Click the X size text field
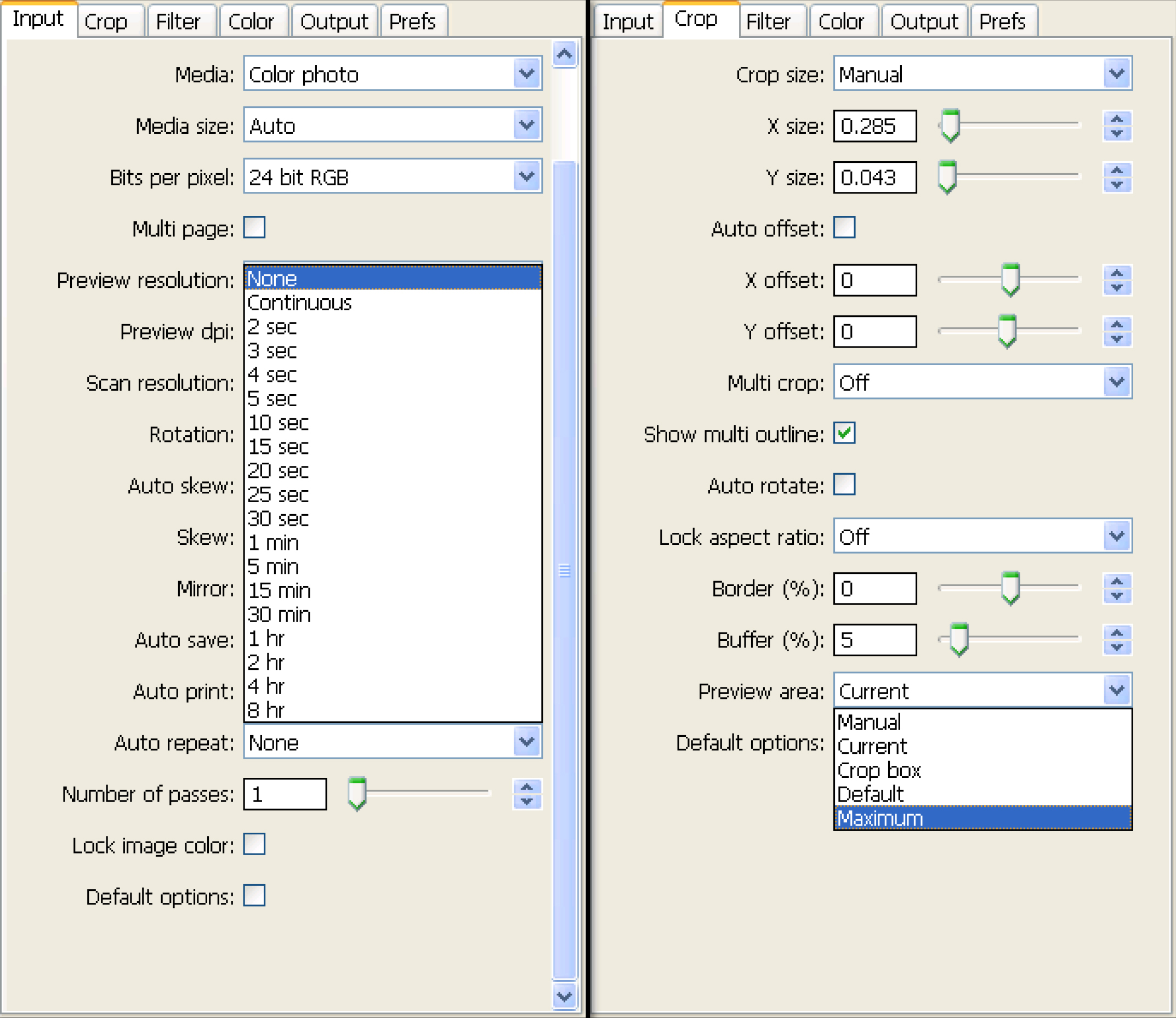The width and height of the screenshot is (1176, 1018). (x=874, y=126)
